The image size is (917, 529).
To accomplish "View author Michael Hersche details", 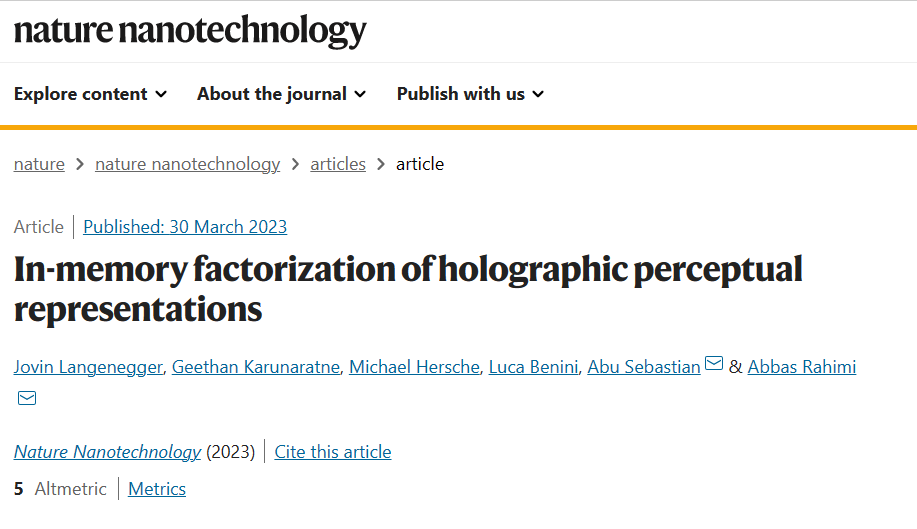I will coord(414,367).
